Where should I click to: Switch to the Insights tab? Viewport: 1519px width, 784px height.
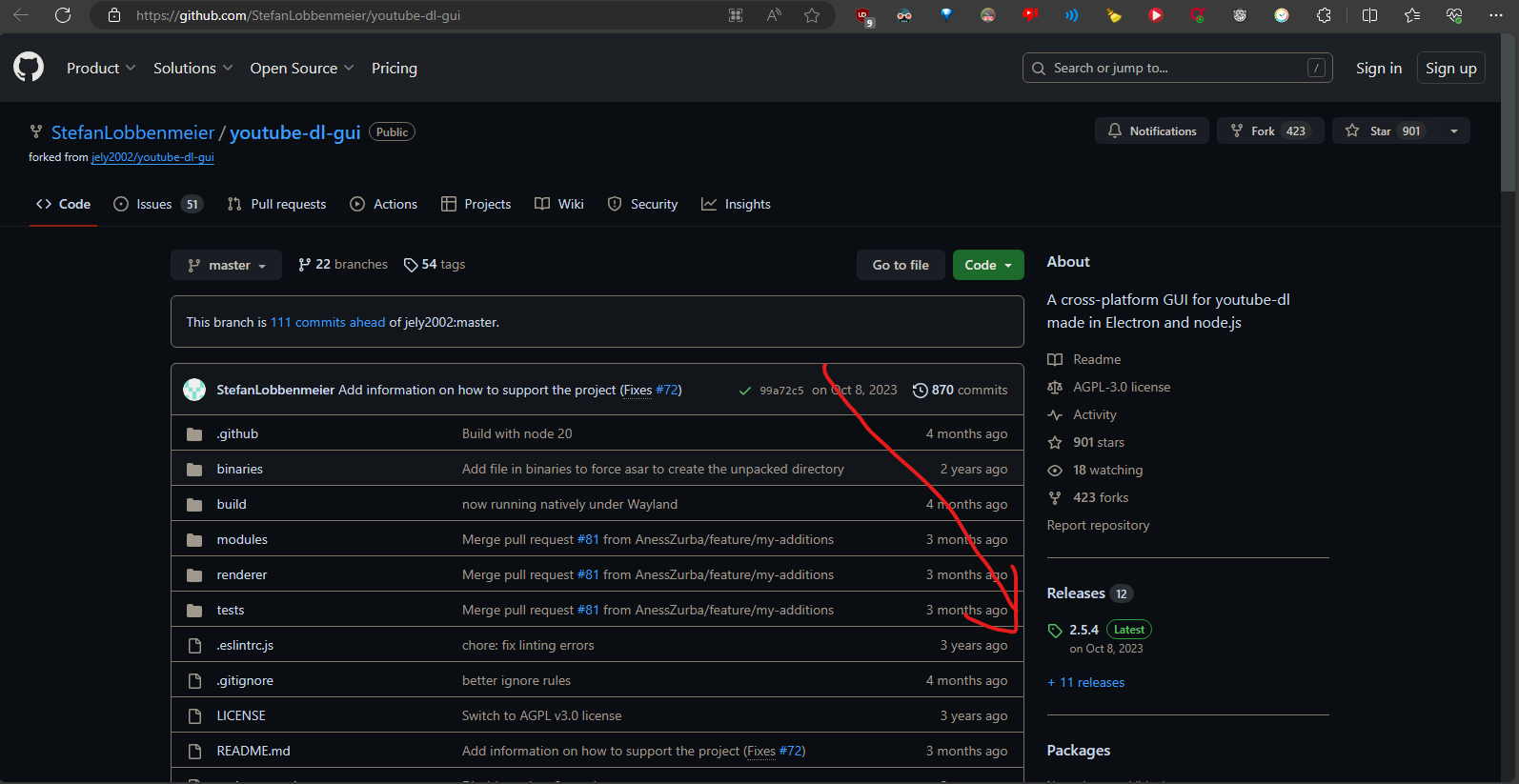click(737, 204)
